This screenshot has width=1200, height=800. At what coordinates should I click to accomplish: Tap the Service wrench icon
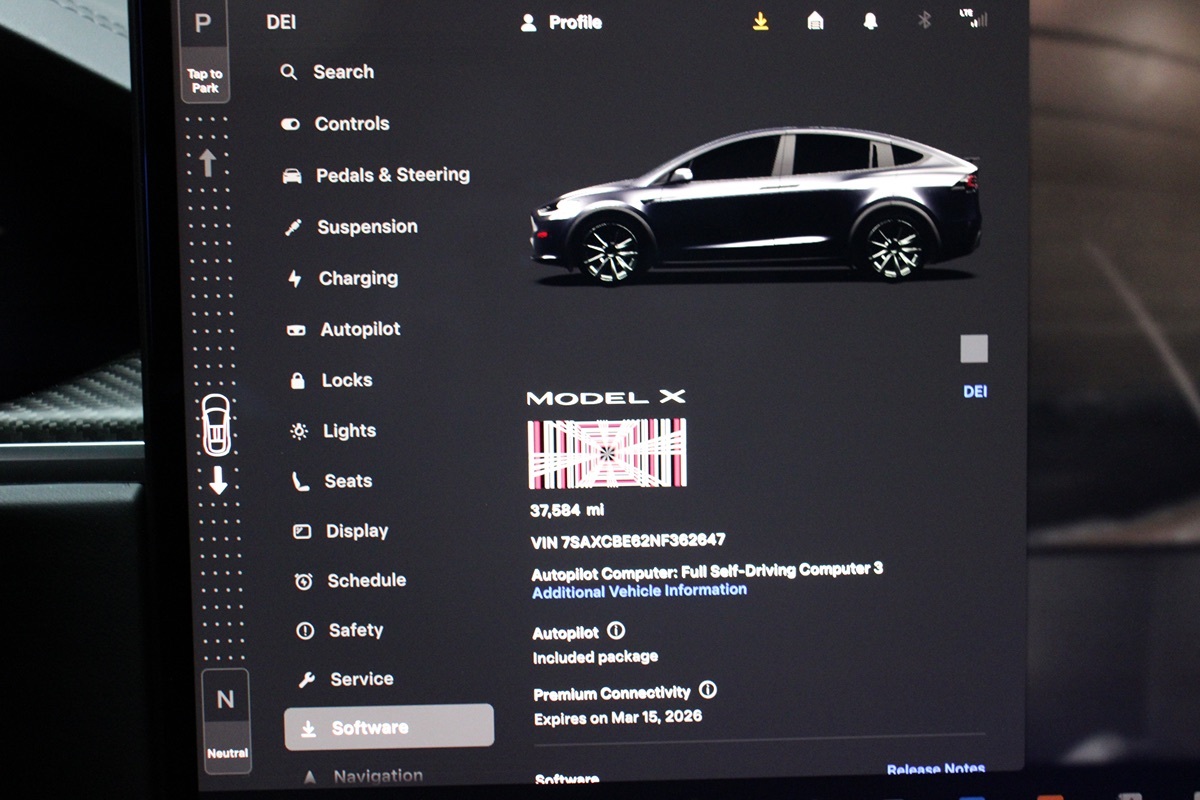307,680
